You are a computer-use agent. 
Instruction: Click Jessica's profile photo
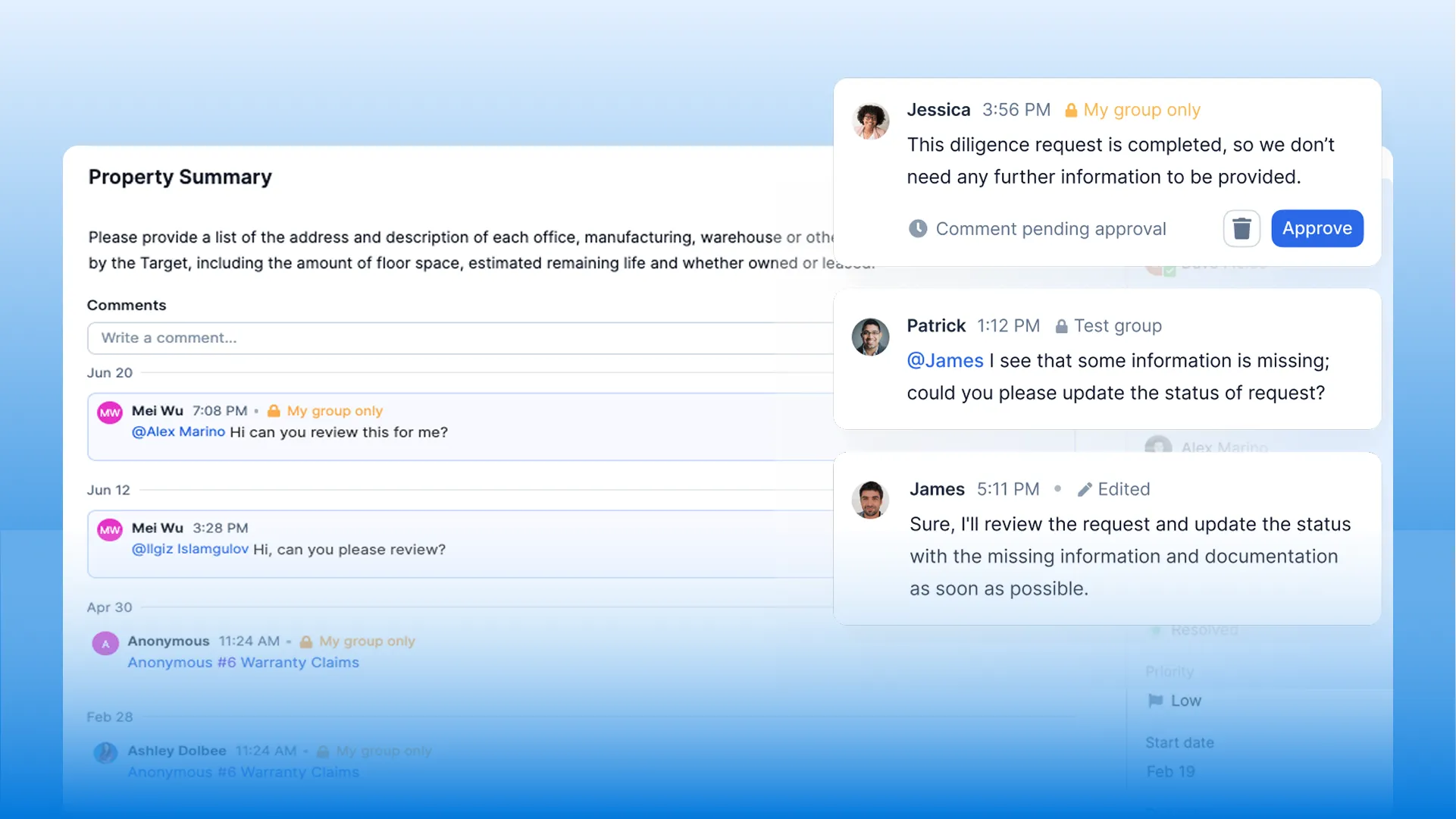coord(870,121)
